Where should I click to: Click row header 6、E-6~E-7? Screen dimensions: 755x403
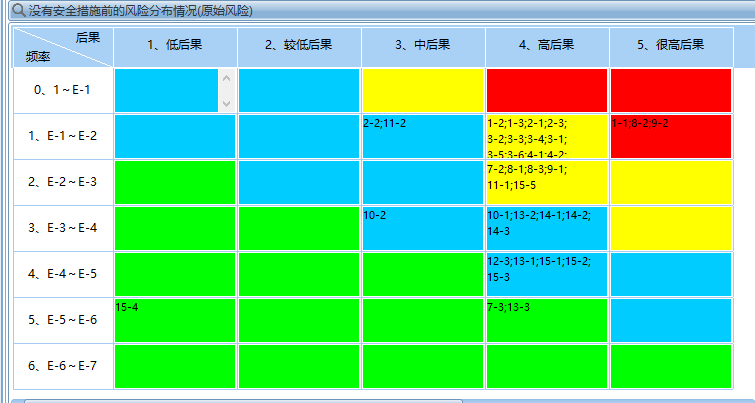tap(63, 366)
